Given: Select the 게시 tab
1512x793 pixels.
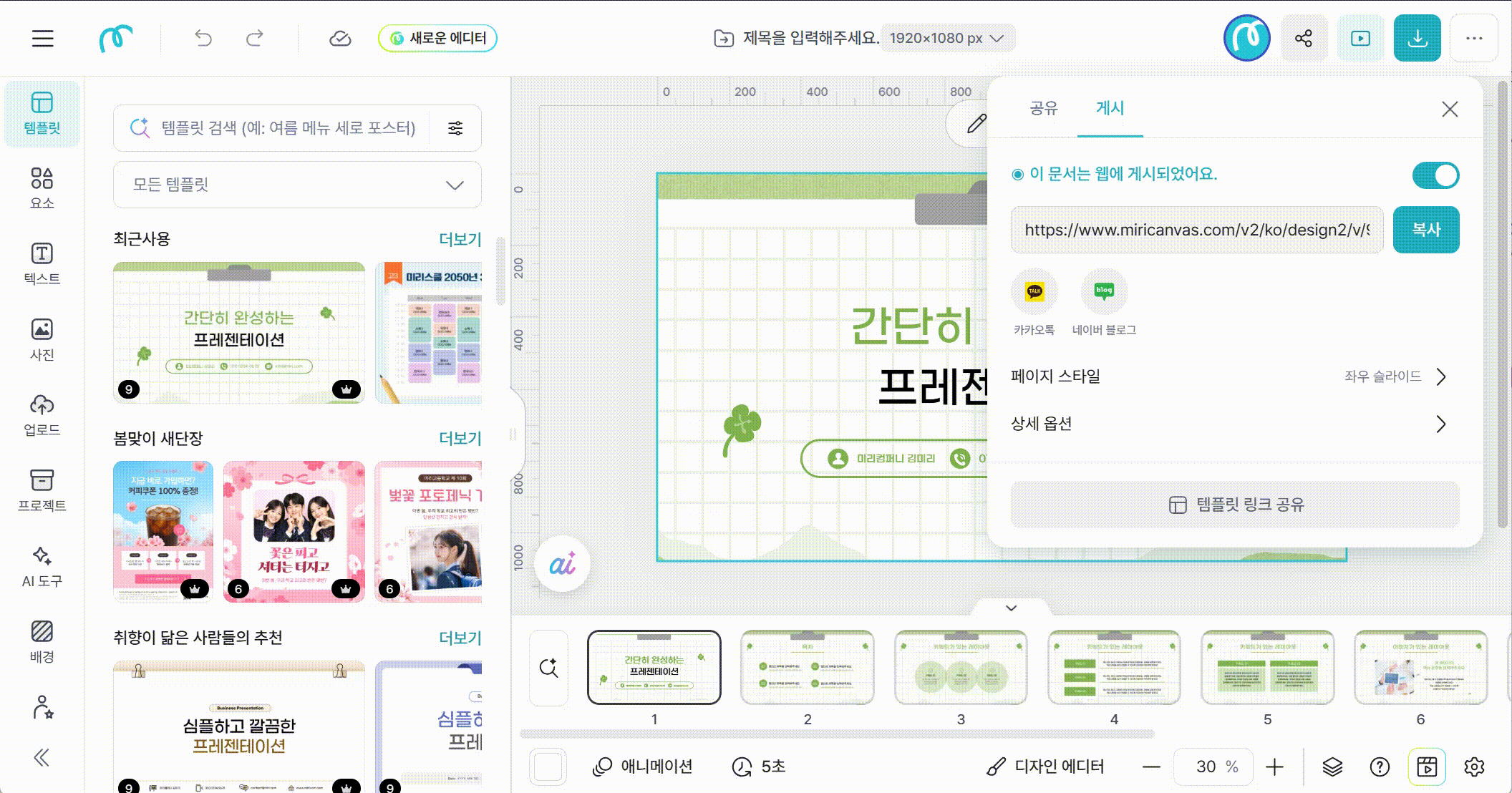Looking at the screenshot, I should pyautogui.click(x=1110, y=108).
